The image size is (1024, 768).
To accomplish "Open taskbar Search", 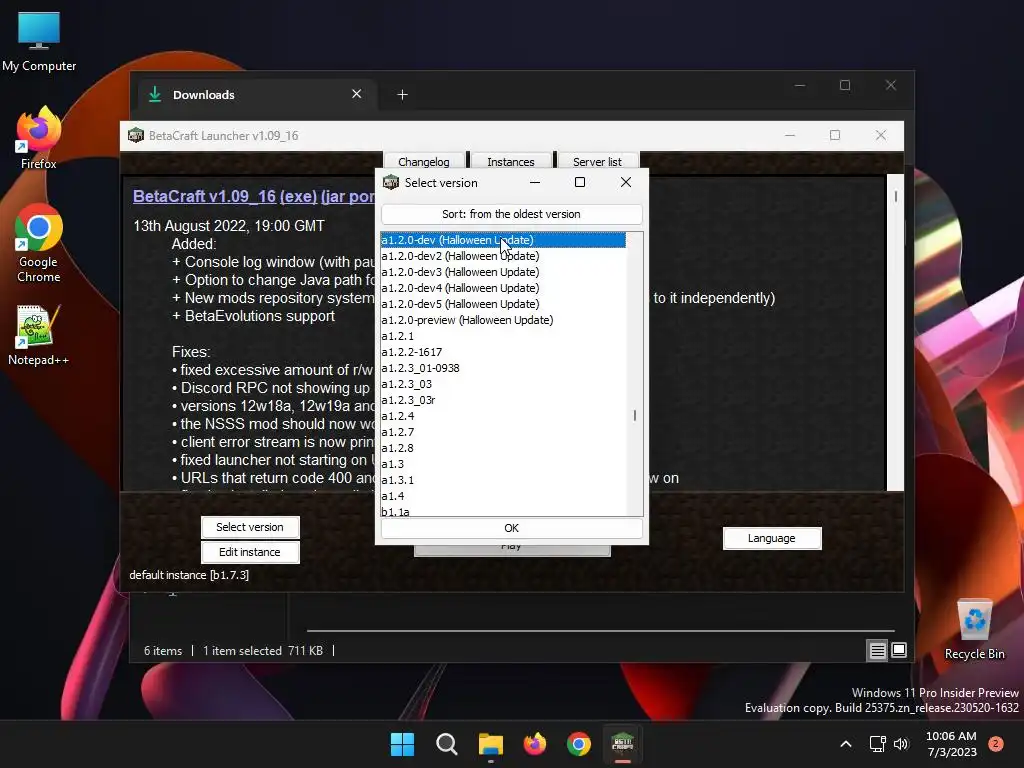I will click(x=447, y=744).
